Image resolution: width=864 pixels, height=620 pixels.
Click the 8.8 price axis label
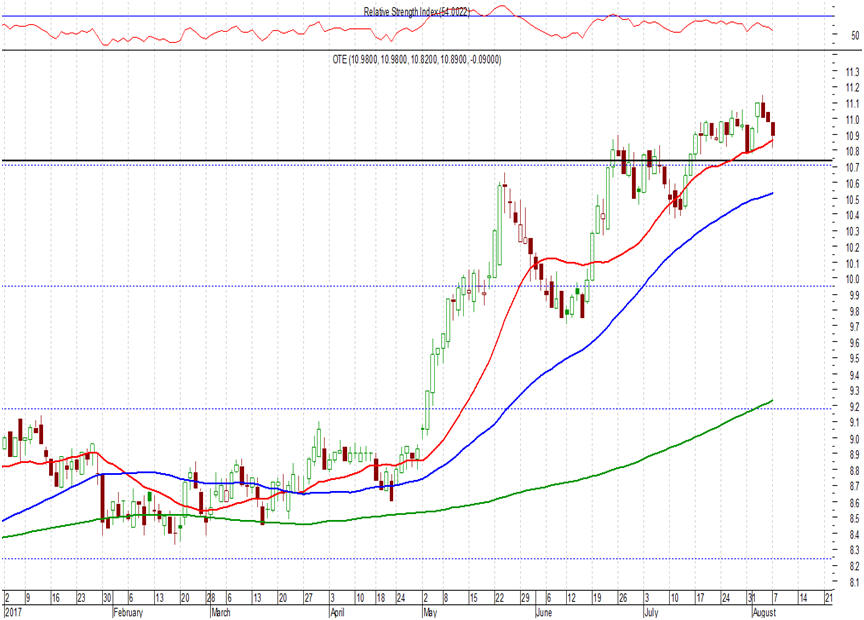(854, 471)
